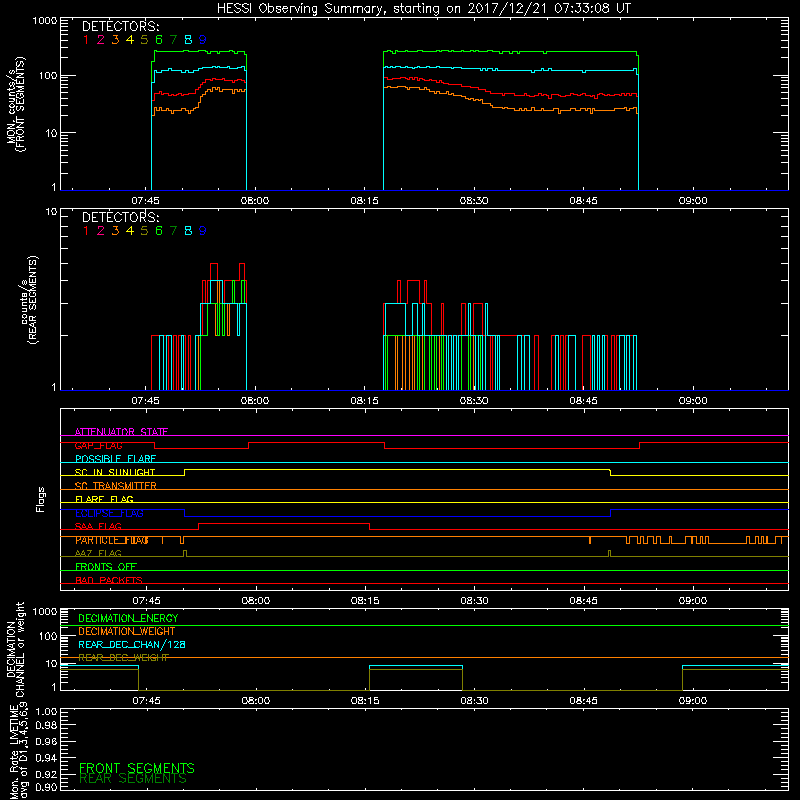Click 08:15 tick under rear segments plot
This screenshot has height=800, width=800.
click(x=364, y=401)
